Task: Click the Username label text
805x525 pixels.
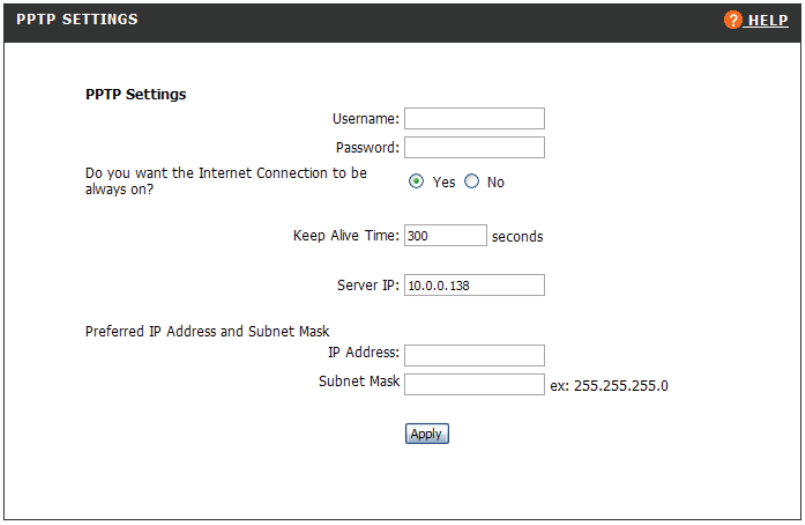Action: coord(365,119)
